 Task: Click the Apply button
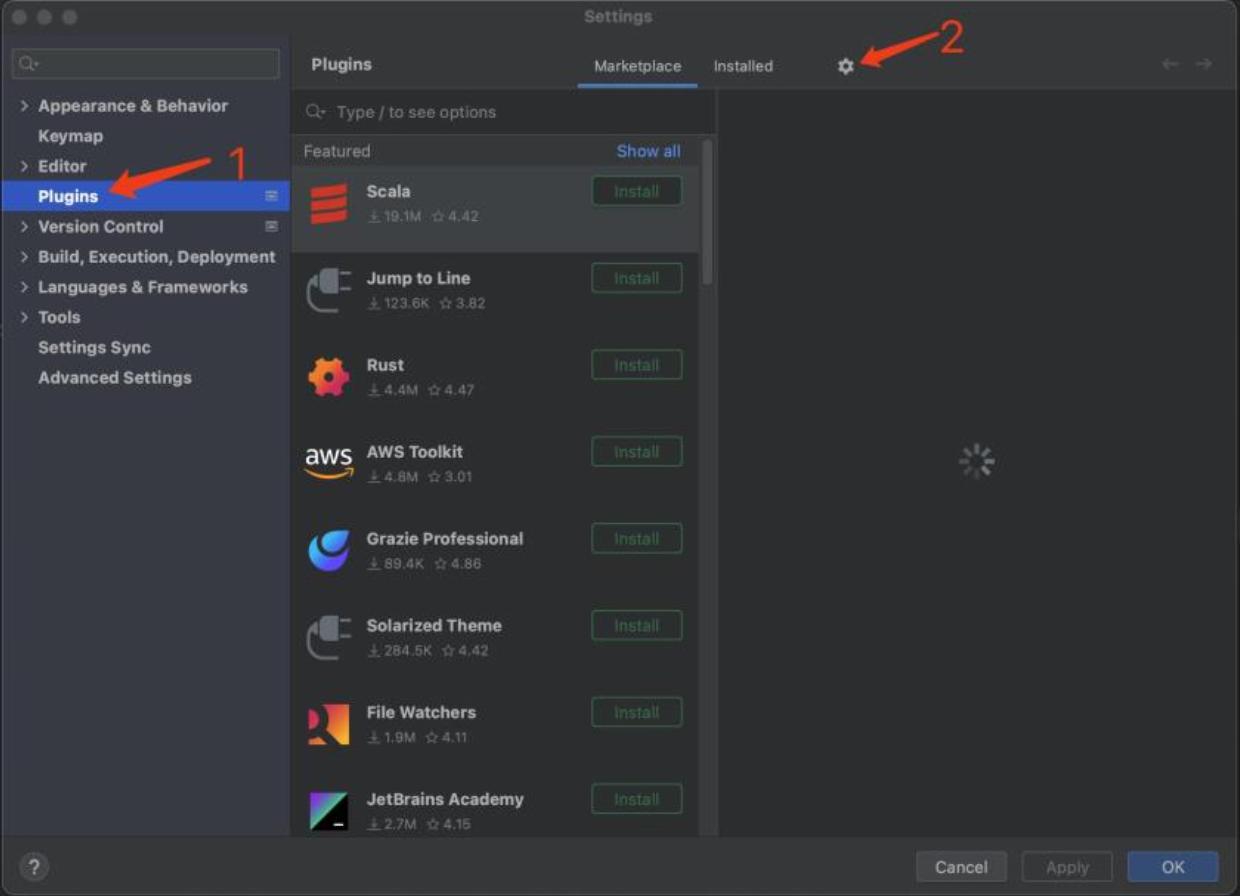(1067, 867)
